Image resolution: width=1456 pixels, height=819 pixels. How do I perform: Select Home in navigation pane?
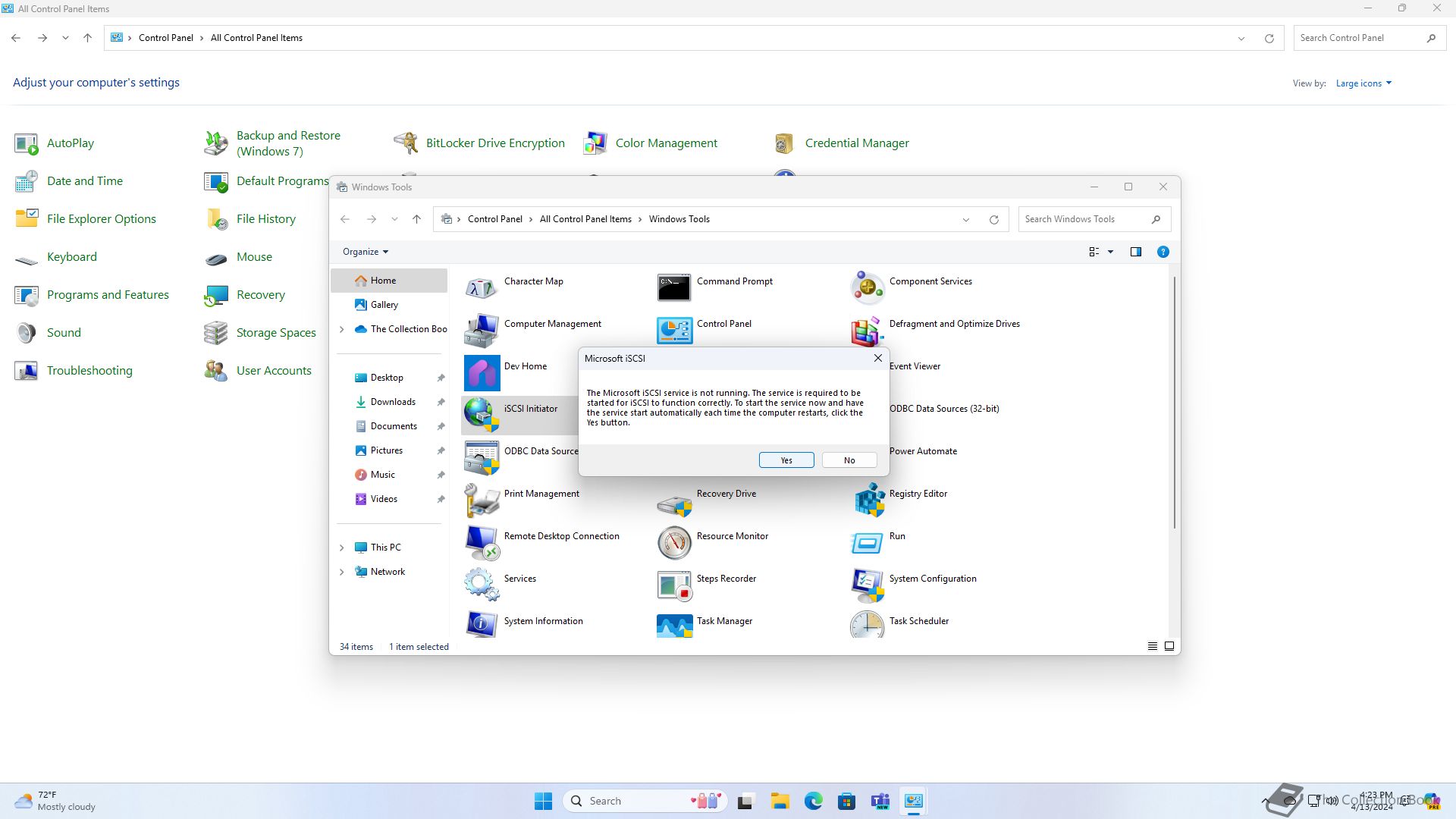tap(389, 281)
